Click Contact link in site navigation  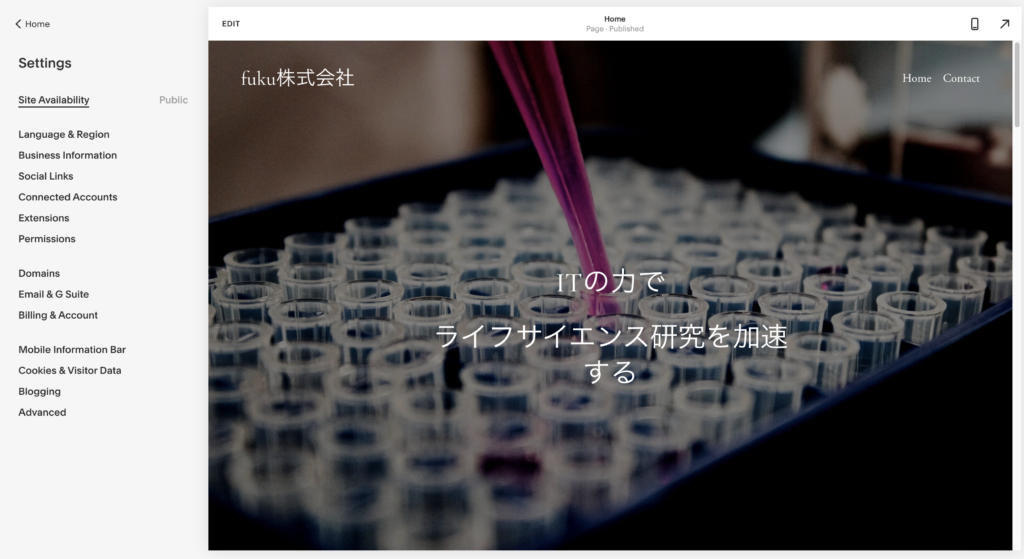(x=961, y=78)
